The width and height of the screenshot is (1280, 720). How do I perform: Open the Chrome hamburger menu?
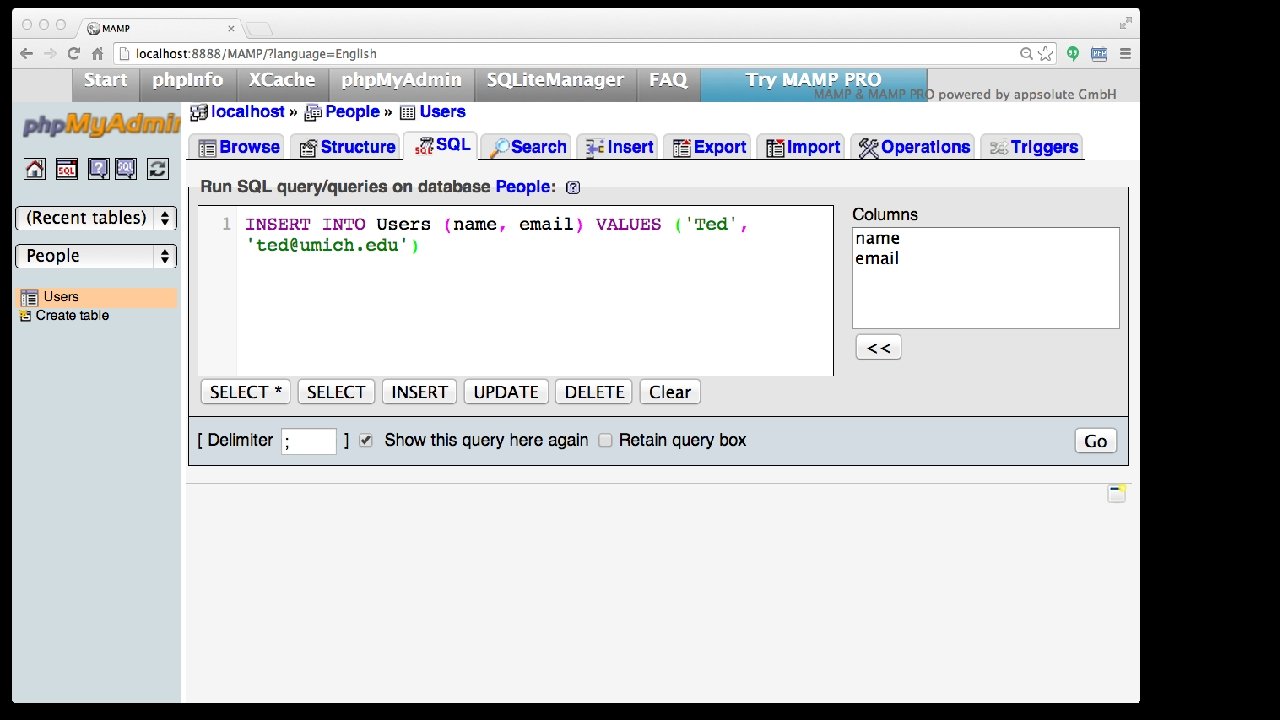1125,53
